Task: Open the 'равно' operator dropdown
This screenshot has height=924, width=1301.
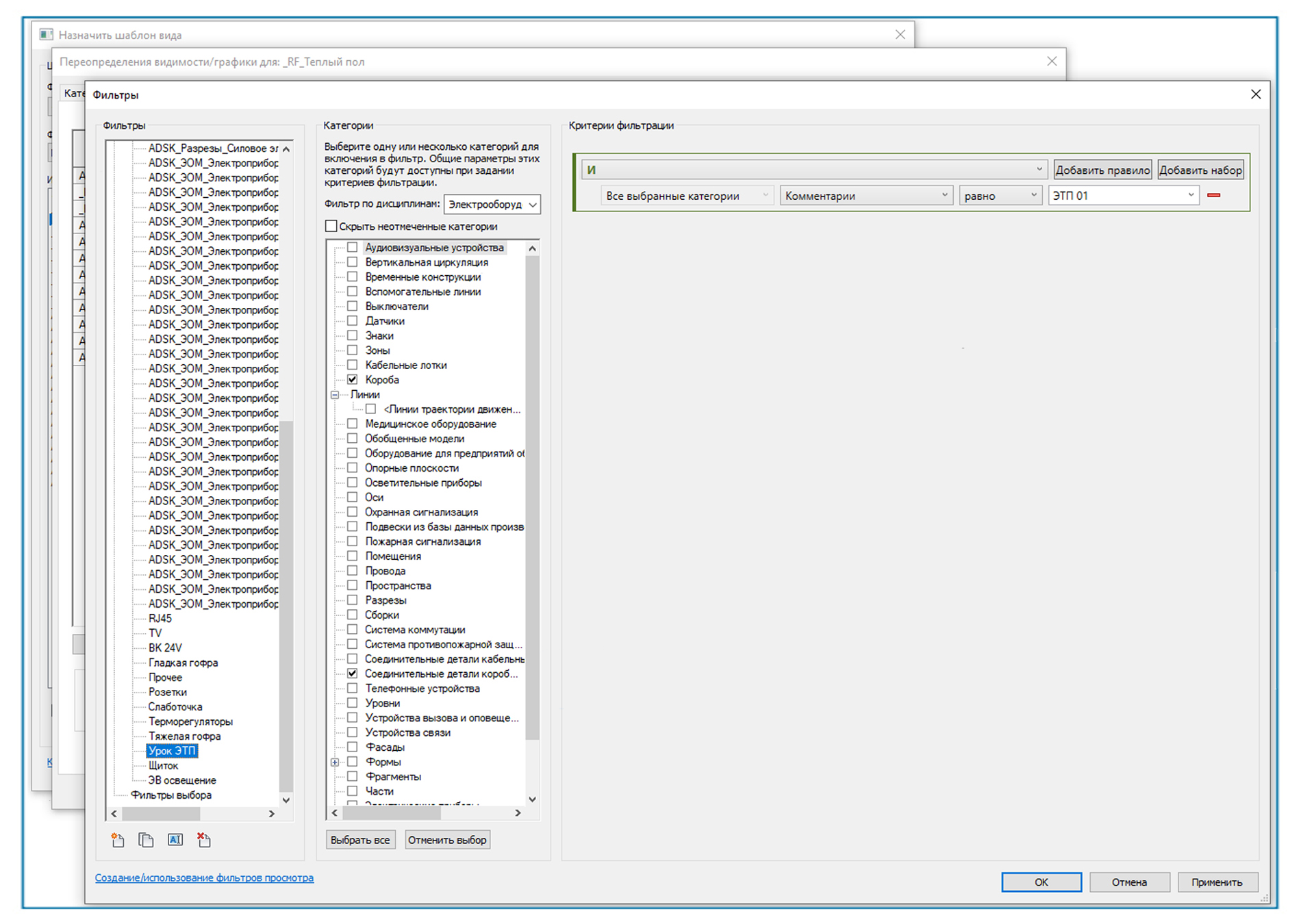Action: pos(1000,196)
